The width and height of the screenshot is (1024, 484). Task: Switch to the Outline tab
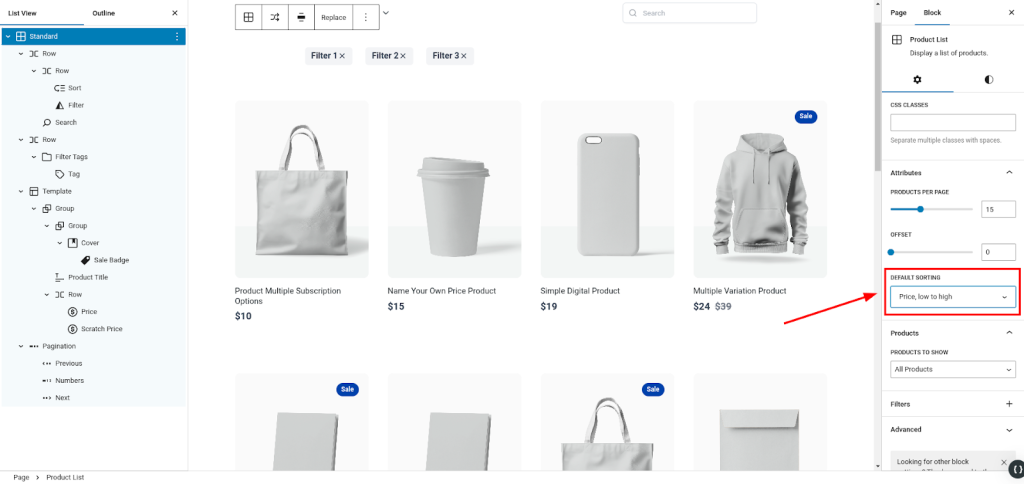[x=104, y=13]
